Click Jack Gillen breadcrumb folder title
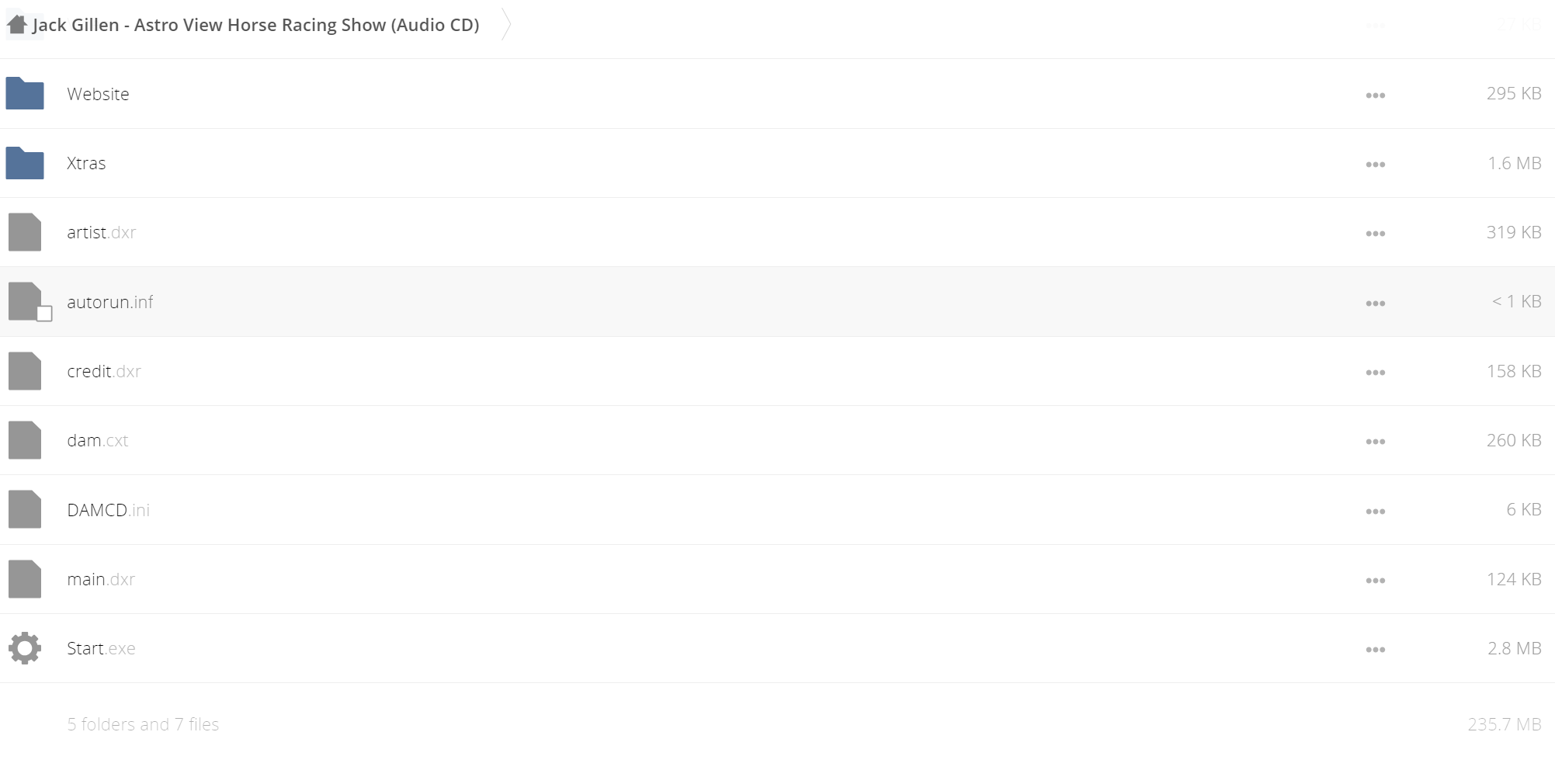This screenshot has height=784, width=1555. click(256, 25)
